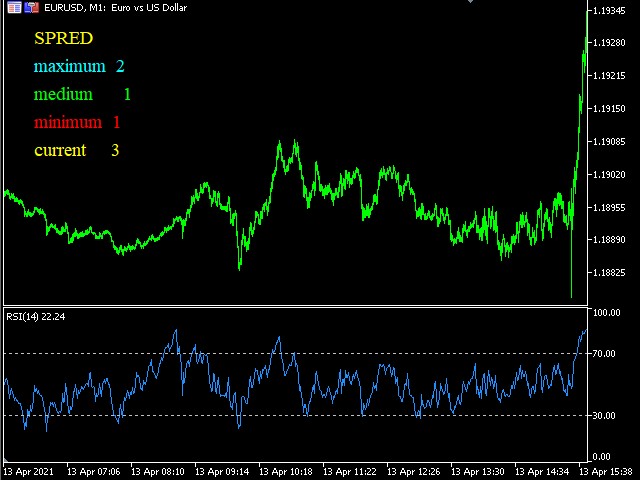Viewport: 640px width, 480px height.
Task: Click the 1.19345 price scale label
Action: pos(609,11)
